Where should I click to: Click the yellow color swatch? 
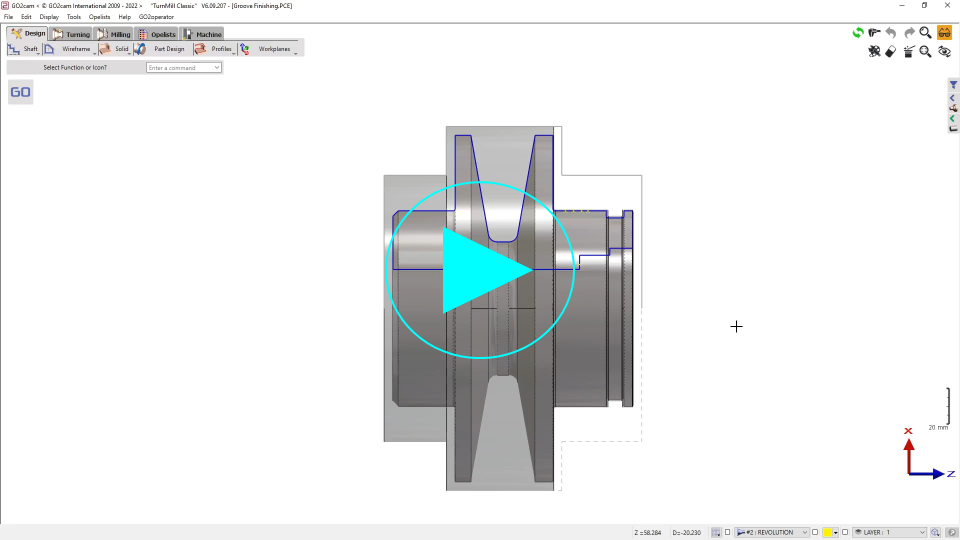coord(828,533)
